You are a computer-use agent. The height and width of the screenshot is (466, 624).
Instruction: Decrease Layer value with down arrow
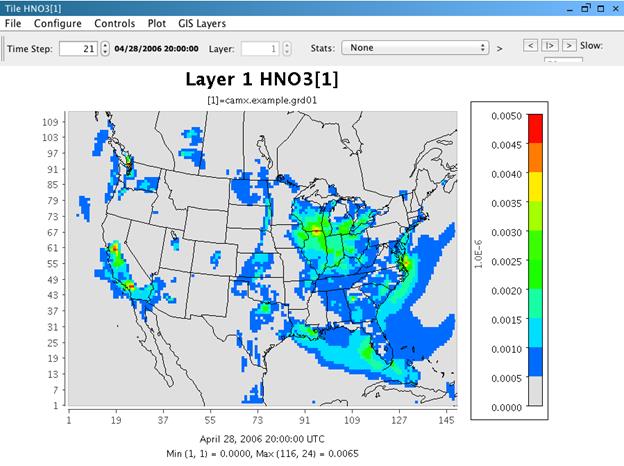coord(287,52)
